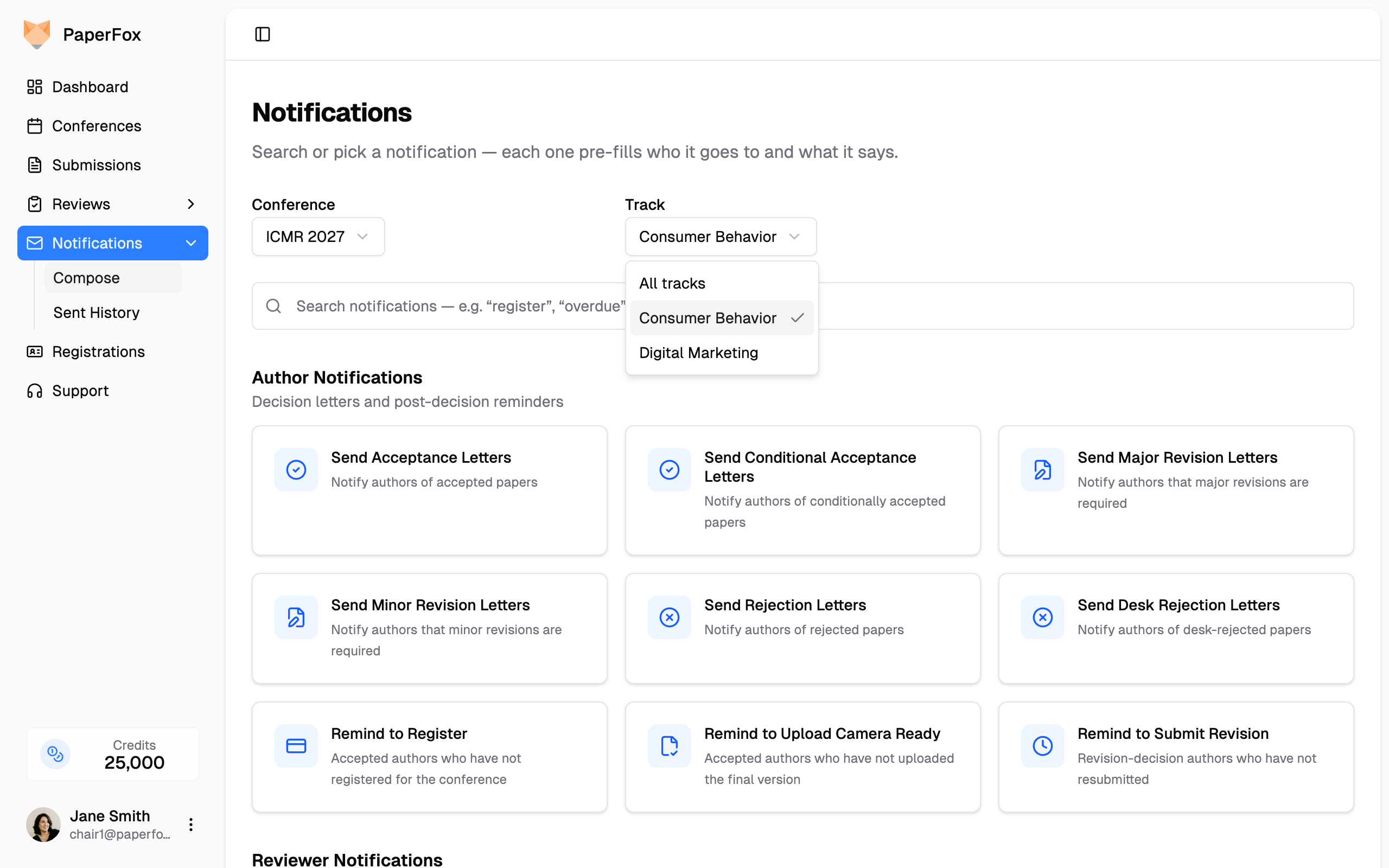Viewport: 1389px width, 868px height.
Task: Toggle the sidebar panel icon
Action: [x=262, y=34]
